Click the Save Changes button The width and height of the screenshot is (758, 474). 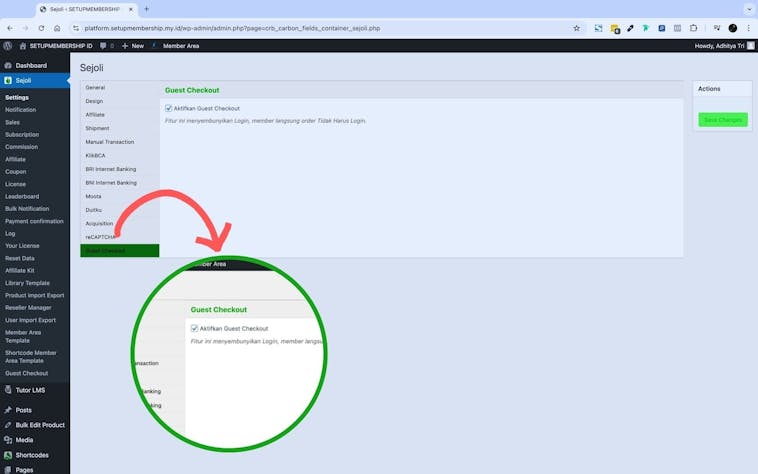tap(722, 120)
